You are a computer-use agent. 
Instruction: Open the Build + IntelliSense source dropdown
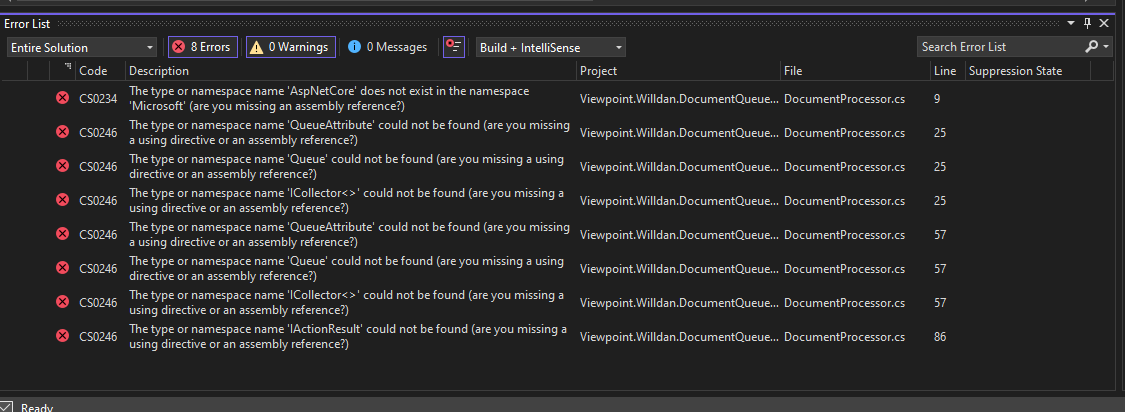551,47
